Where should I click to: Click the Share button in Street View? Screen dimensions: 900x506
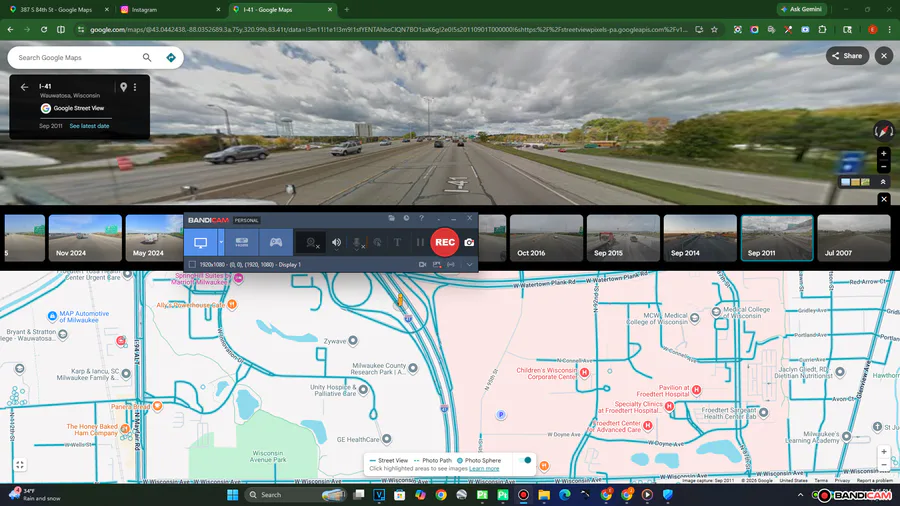pyautogui.click(x=847, y=56)
